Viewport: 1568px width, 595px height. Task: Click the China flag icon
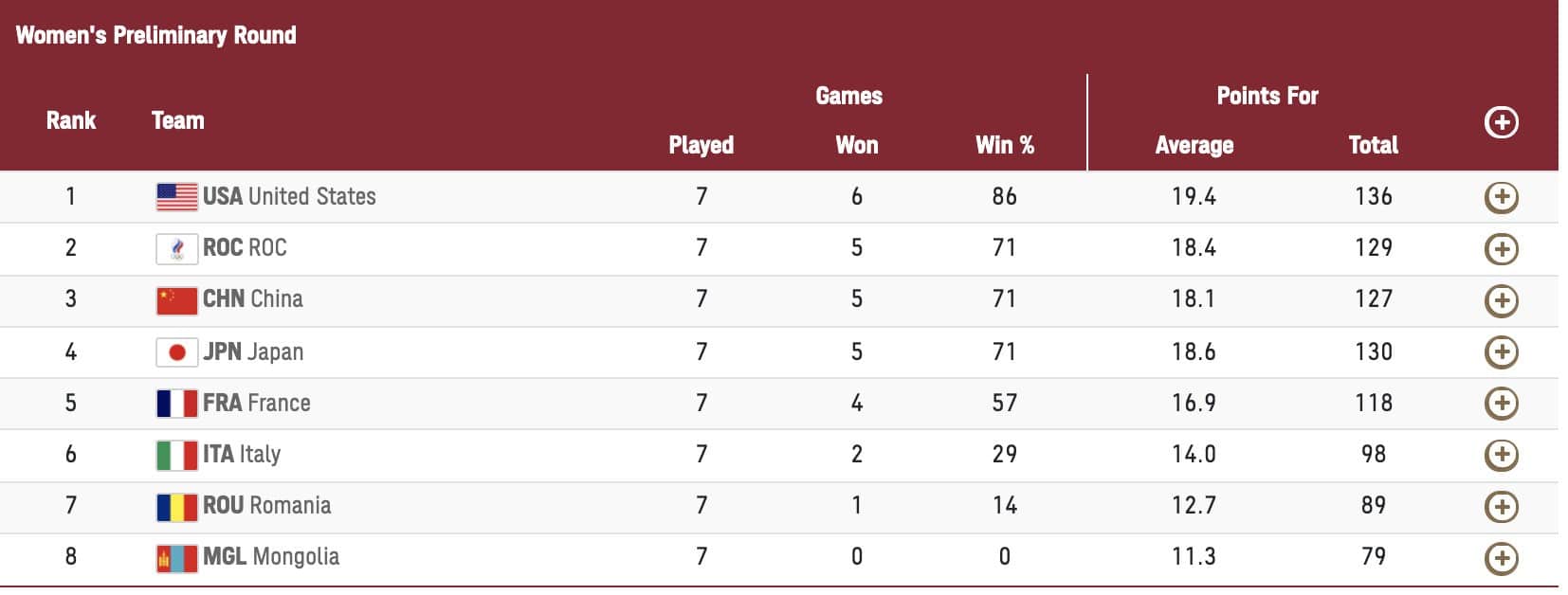pos(176,300)
